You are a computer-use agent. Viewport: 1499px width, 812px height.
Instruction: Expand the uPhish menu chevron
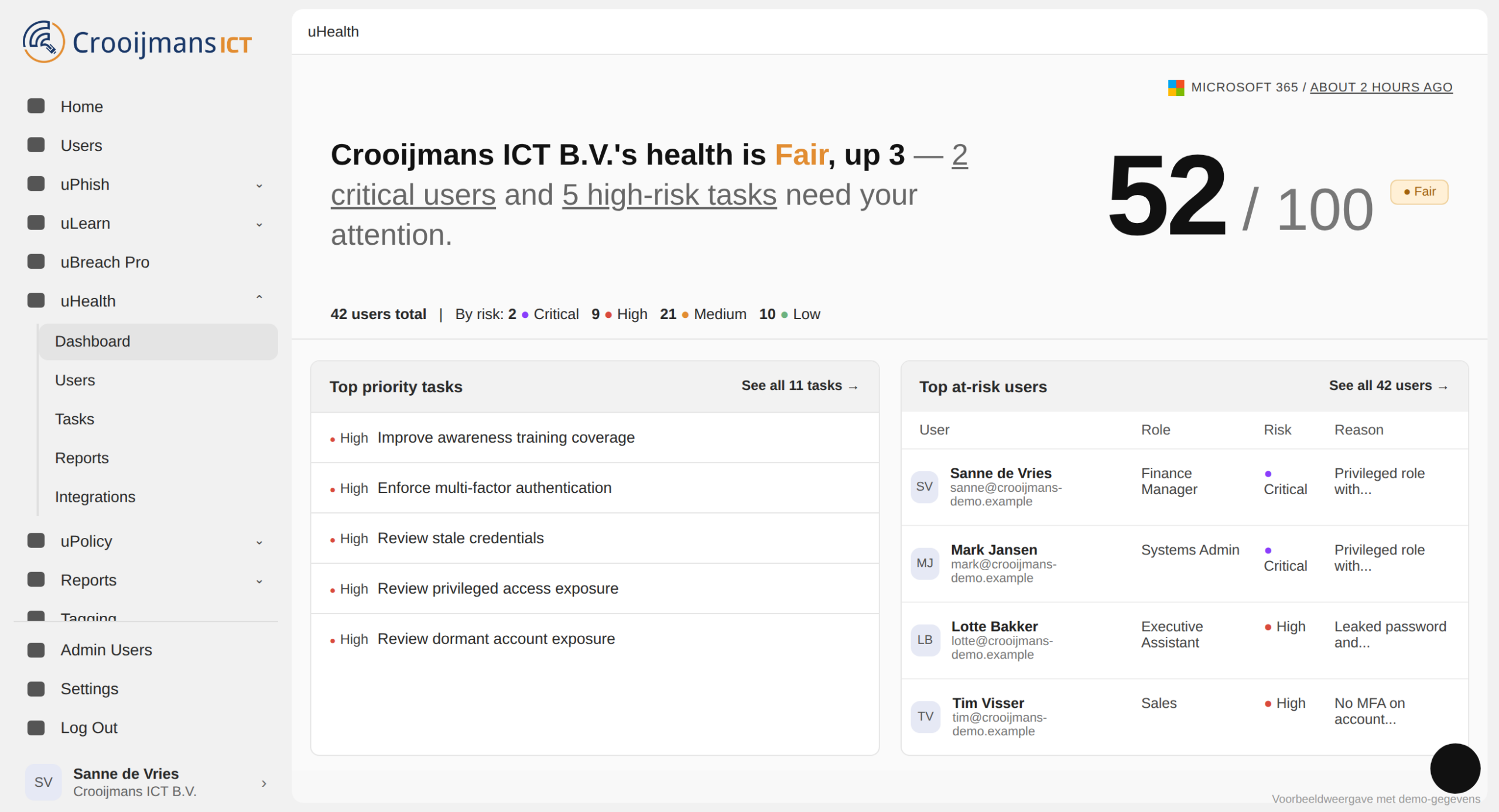(x=259, y=186)
